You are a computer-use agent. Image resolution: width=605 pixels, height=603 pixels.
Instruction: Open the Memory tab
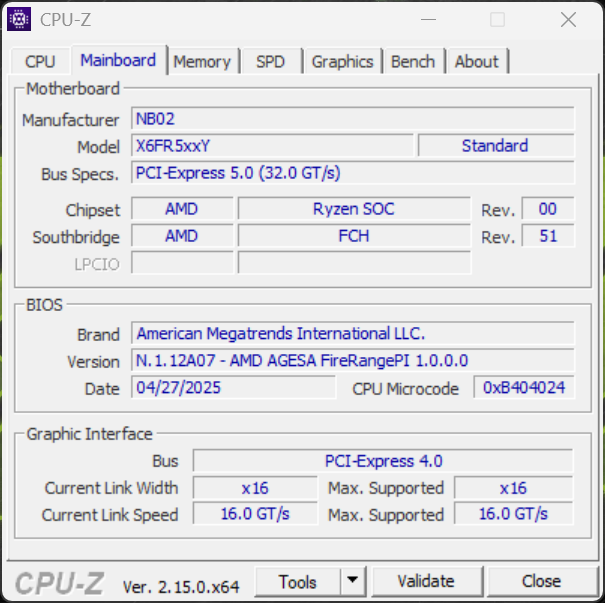click(x=202, y=61)
